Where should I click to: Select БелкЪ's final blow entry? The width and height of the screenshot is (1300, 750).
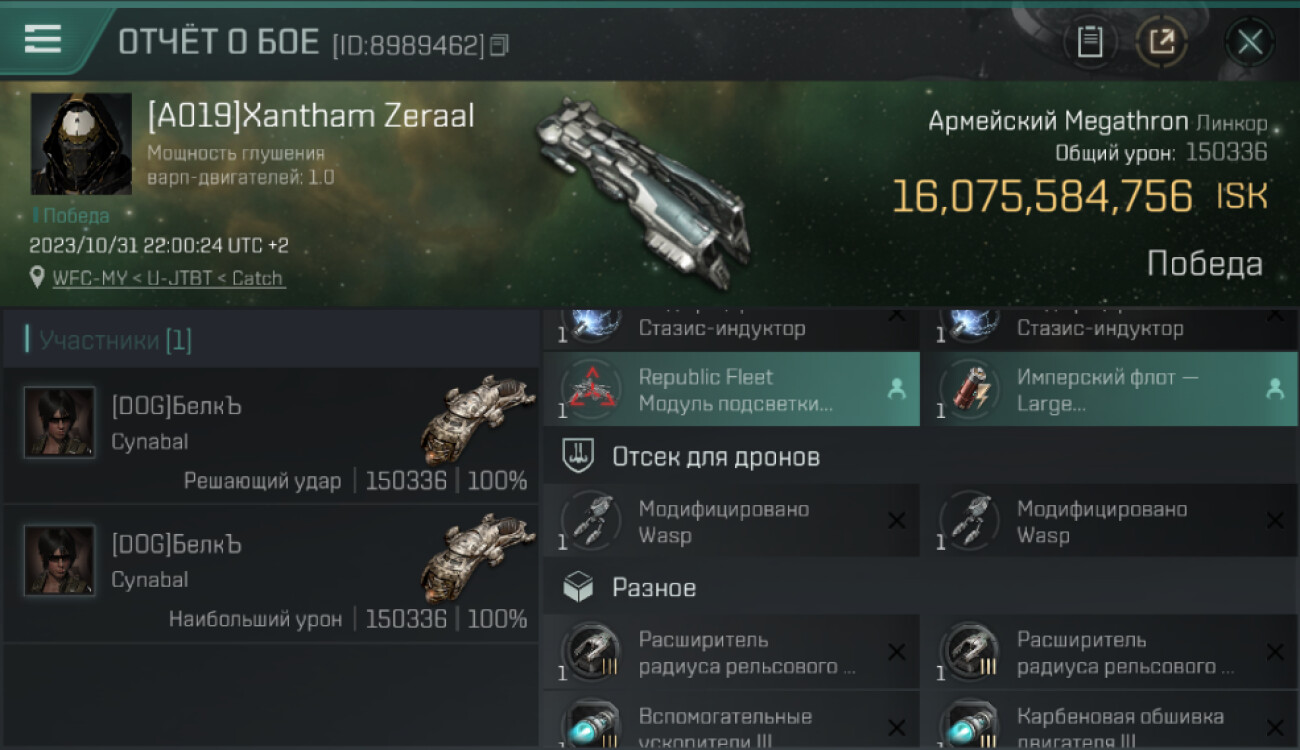pos(270,435)
